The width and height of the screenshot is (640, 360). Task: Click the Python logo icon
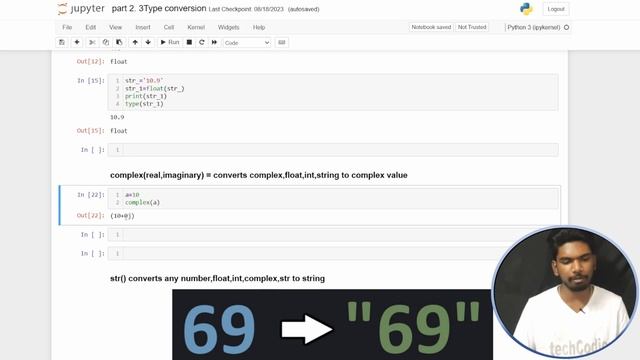click(526, 9)
